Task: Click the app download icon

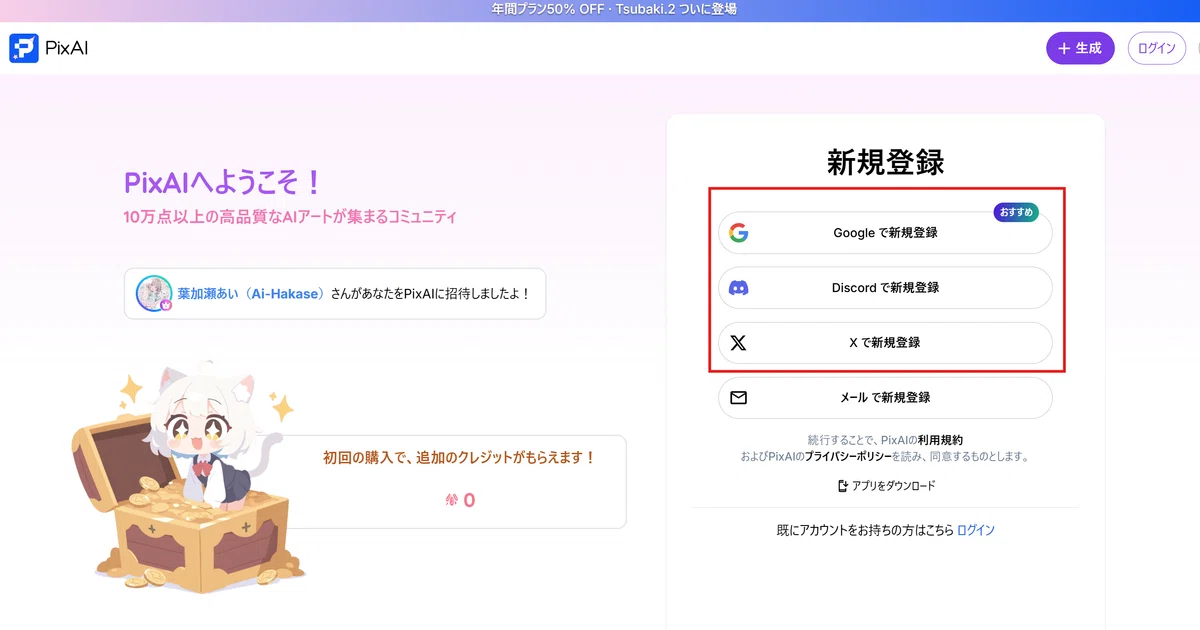Action: pos(842,486)
